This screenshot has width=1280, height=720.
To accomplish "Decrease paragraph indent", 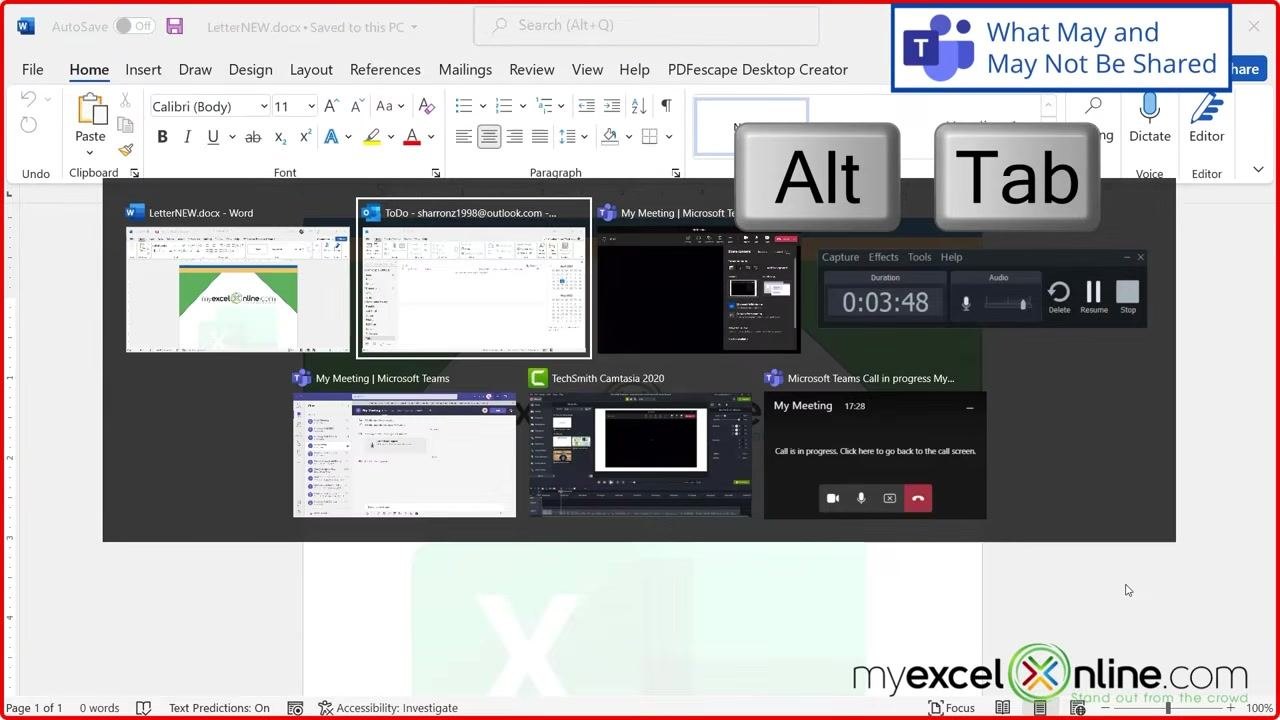I will (587, 106).
